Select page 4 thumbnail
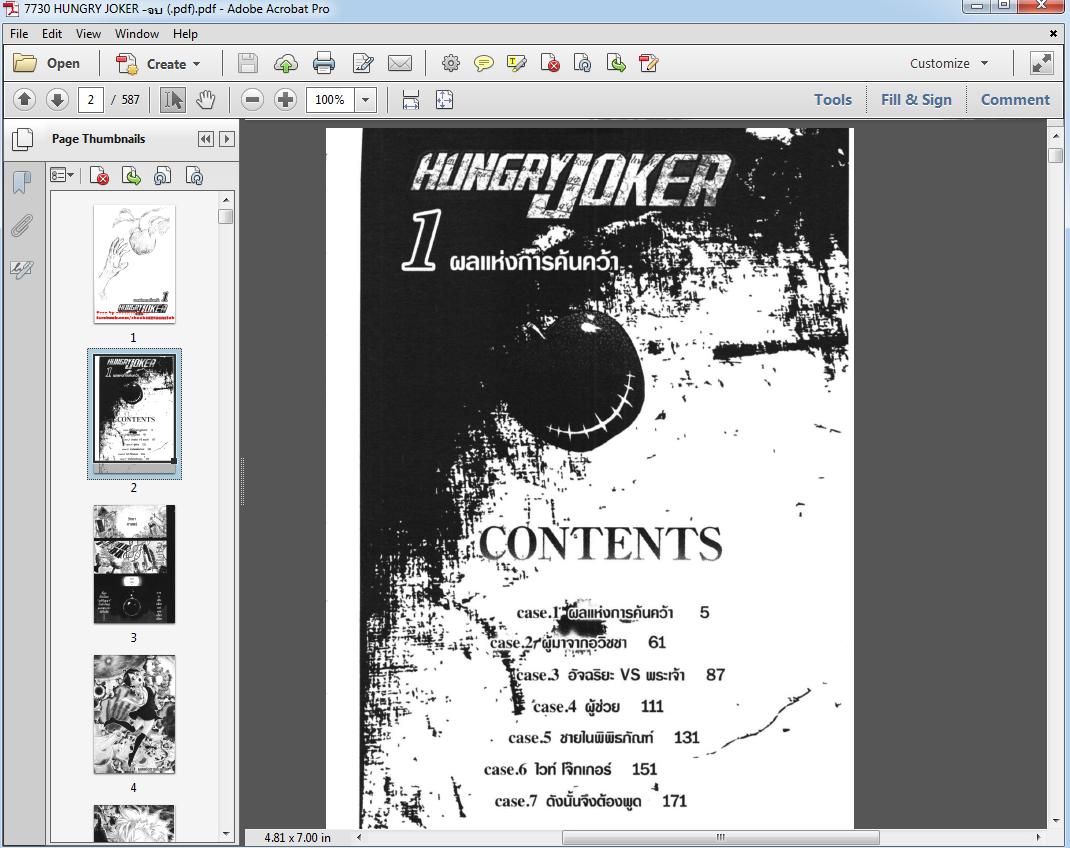1070x848 pixels. (x=134, y=714)
